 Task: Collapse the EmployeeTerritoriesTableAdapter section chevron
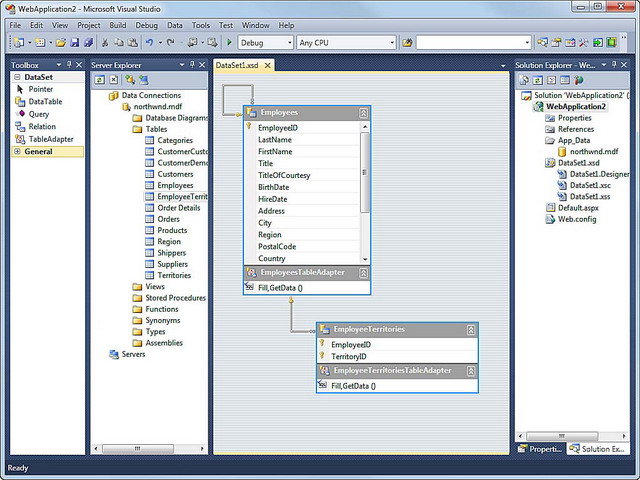pos(471,371)
